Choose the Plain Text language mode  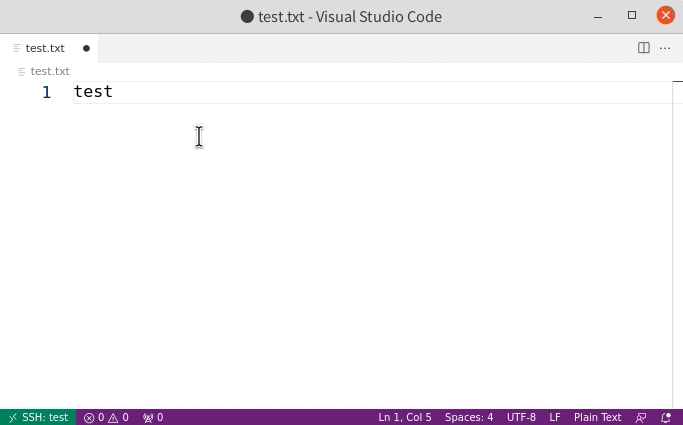click(x=597, y=417)
